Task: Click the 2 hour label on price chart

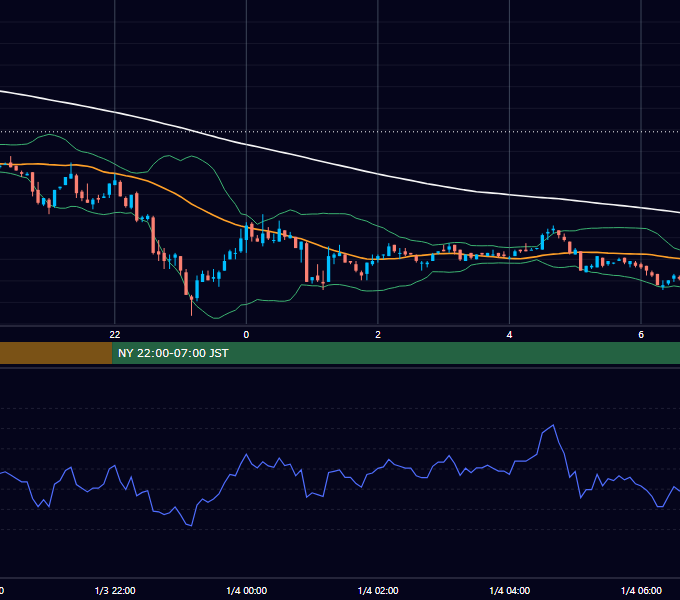Action: pyautogui.click(x=378, y=334)
